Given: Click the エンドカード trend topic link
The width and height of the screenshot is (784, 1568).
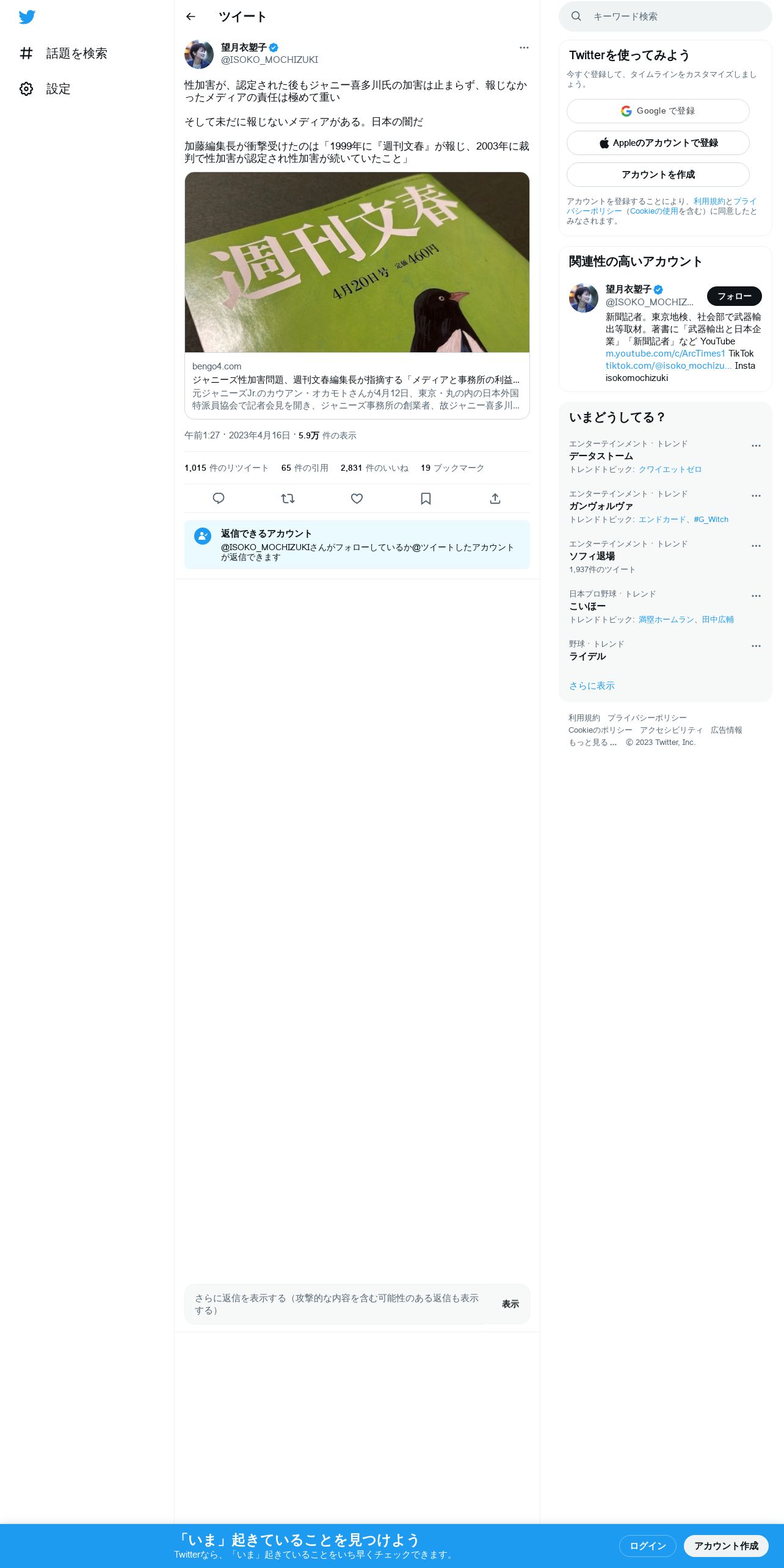Looking at the screenshot, I should click(662, 520).
